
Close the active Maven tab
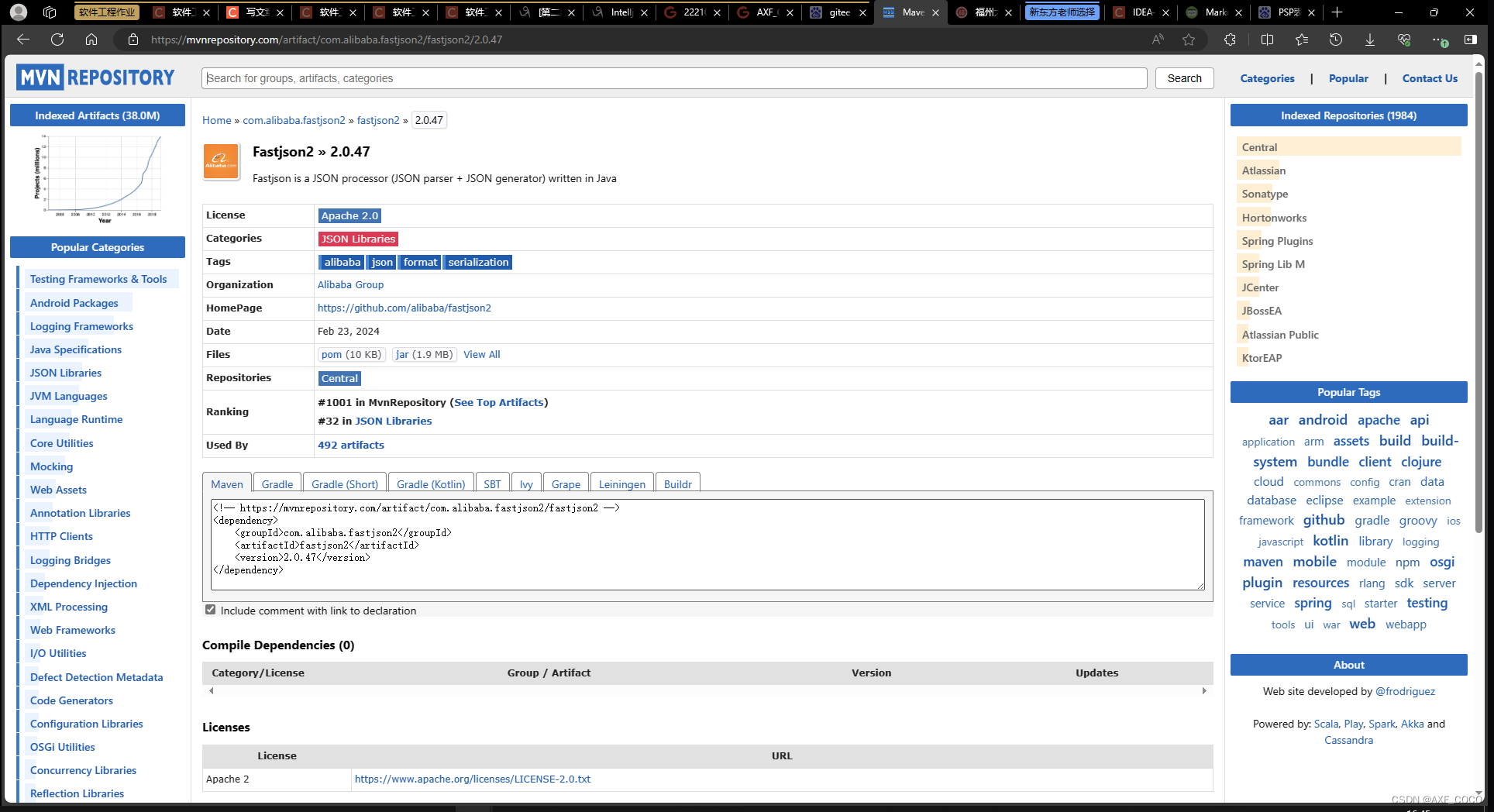tap(935, 12)
